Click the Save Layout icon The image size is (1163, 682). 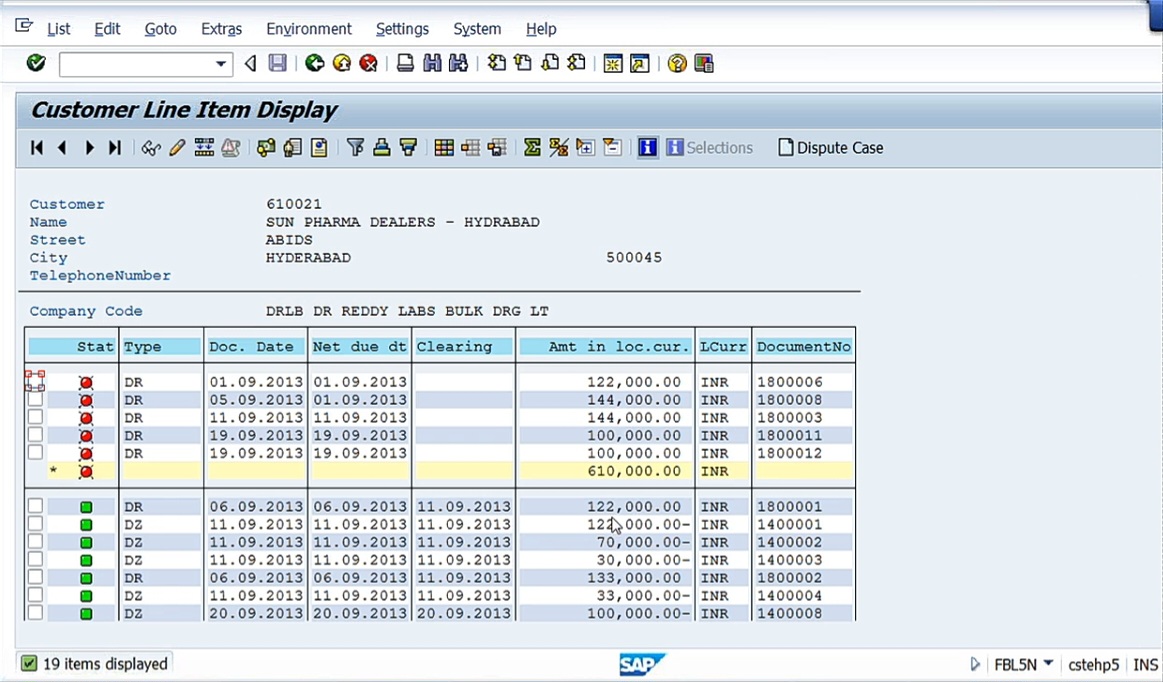[497, 148]
